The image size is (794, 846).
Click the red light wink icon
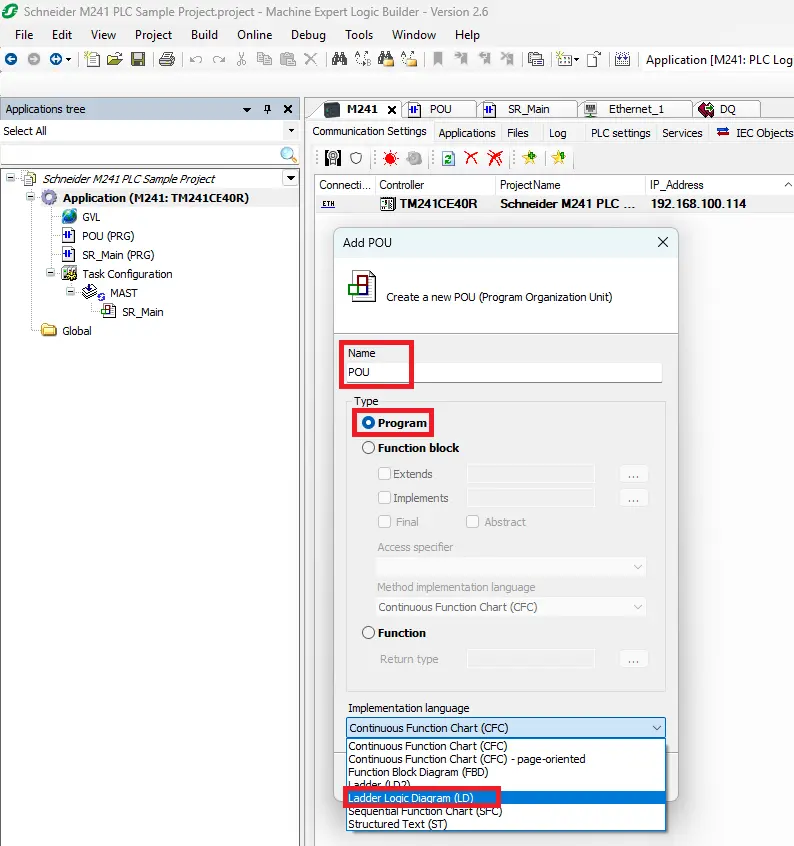[x=390, y=158]
